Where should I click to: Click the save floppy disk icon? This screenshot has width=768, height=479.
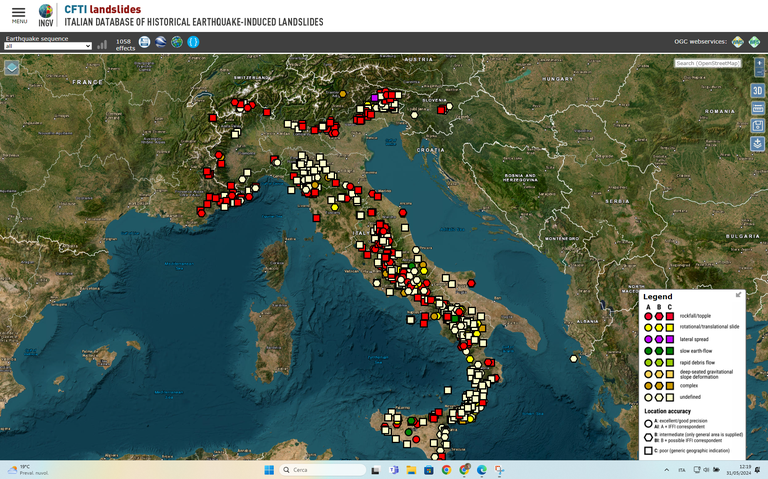[x=757, y=126]
